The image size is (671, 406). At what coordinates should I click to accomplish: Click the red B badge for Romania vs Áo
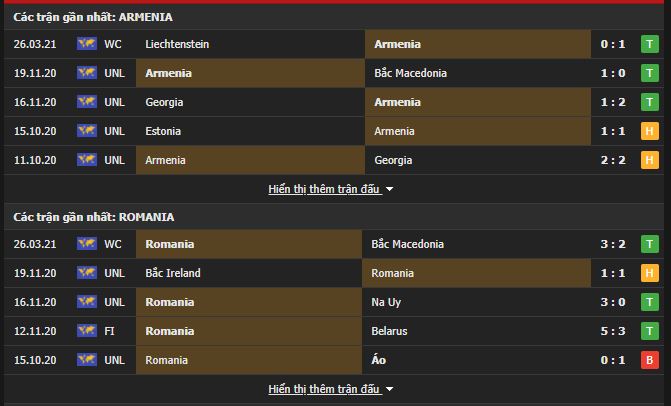click(650, 360)
